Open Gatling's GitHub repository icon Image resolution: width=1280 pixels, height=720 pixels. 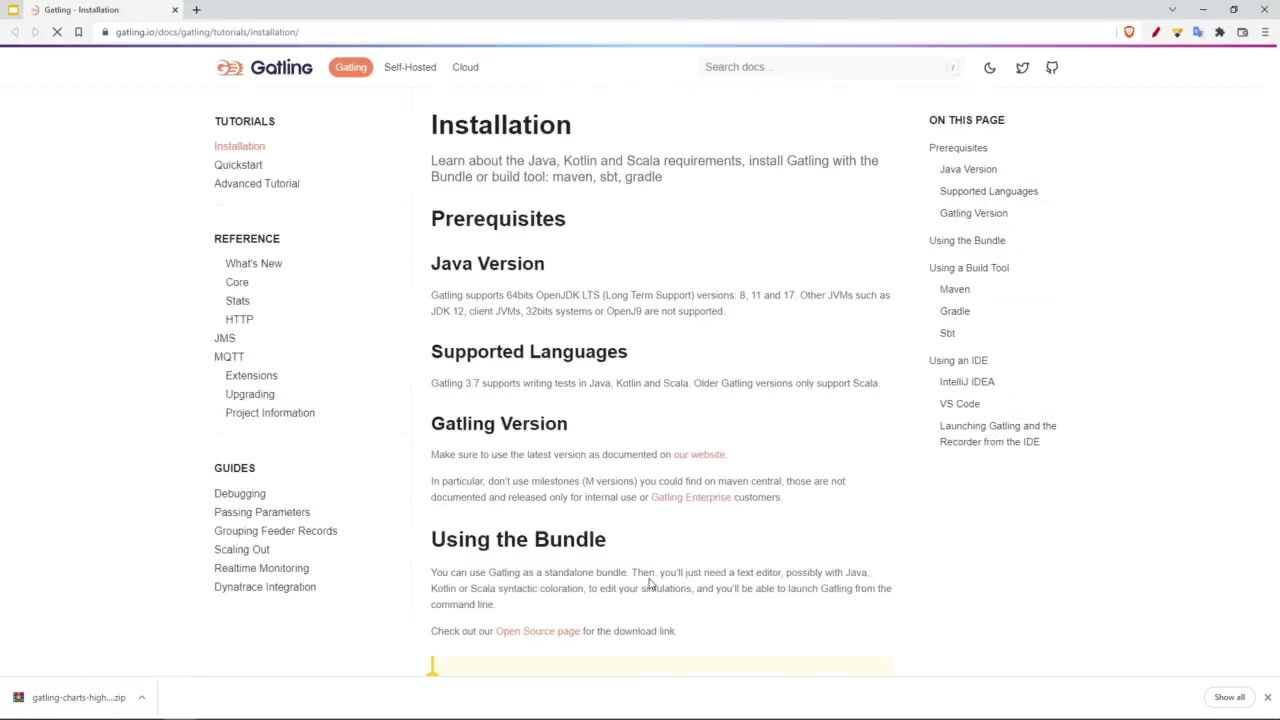(x=1052, y=68)
